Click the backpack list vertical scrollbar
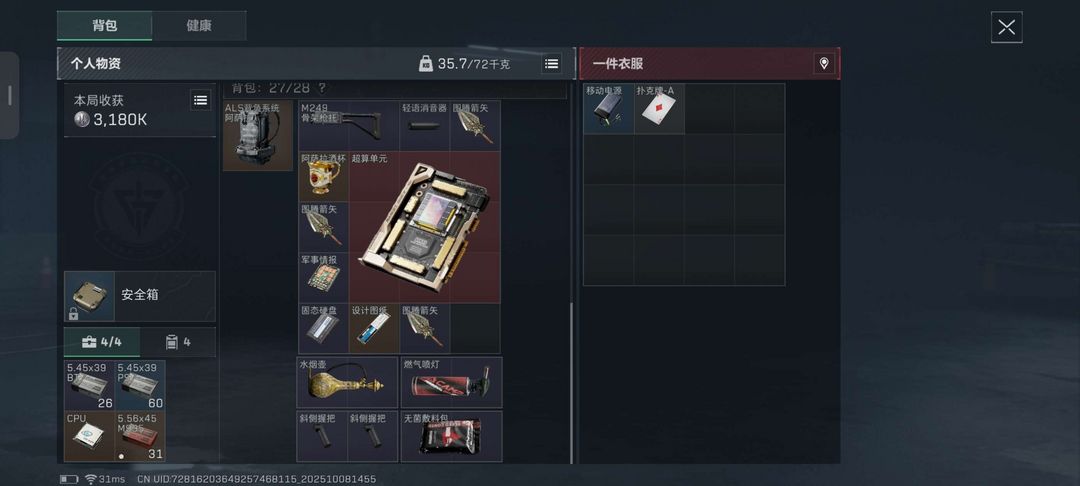Screen dimensions: 1080x486 pos(572,383)
